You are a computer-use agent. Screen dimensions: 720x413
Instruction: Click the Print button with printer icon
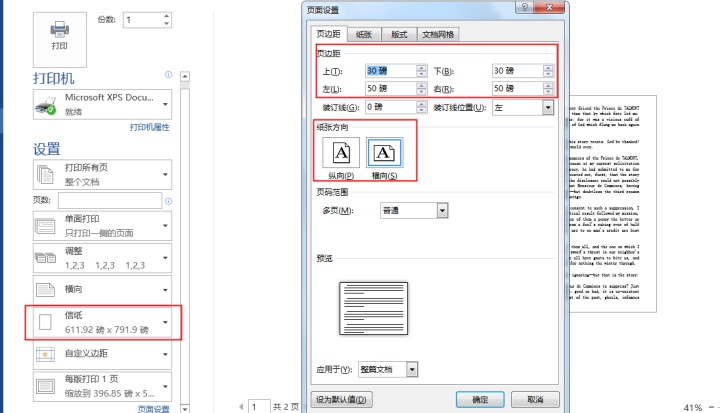[60, 40]
